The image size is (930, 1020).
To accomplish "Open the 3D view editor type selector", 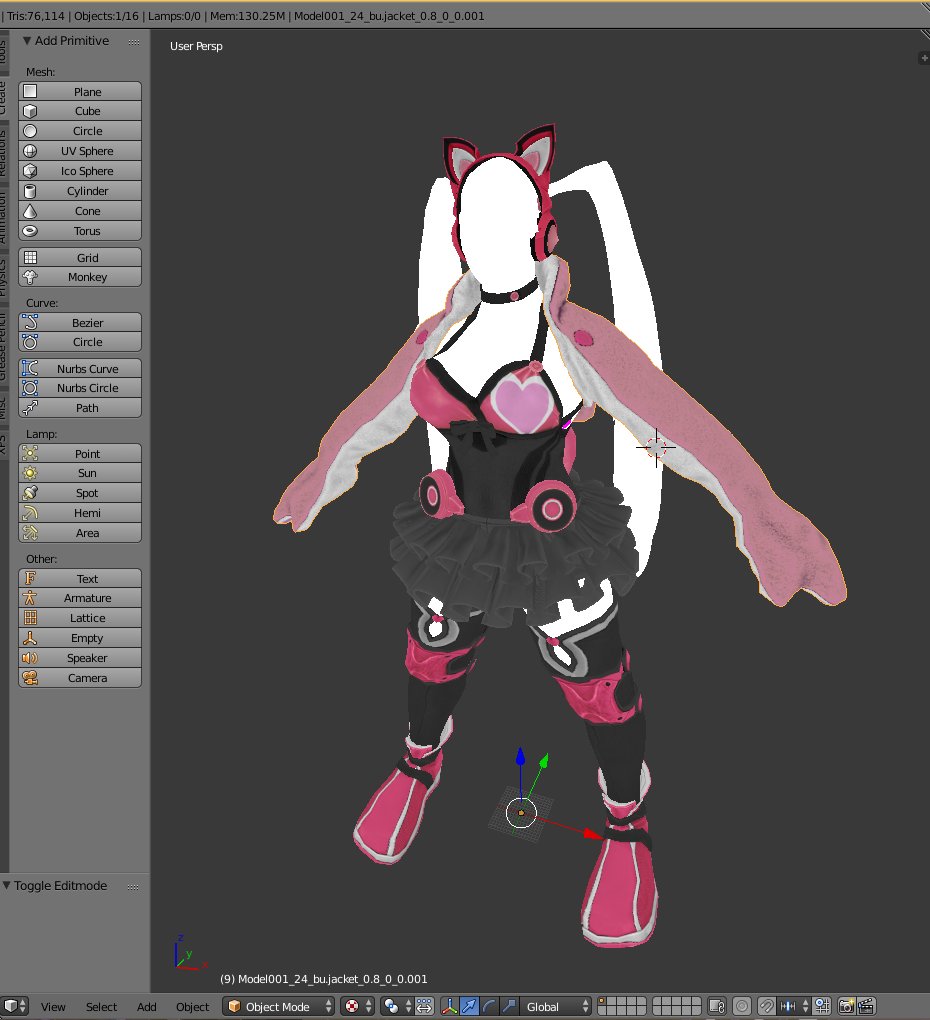I will pos(14,1006).
